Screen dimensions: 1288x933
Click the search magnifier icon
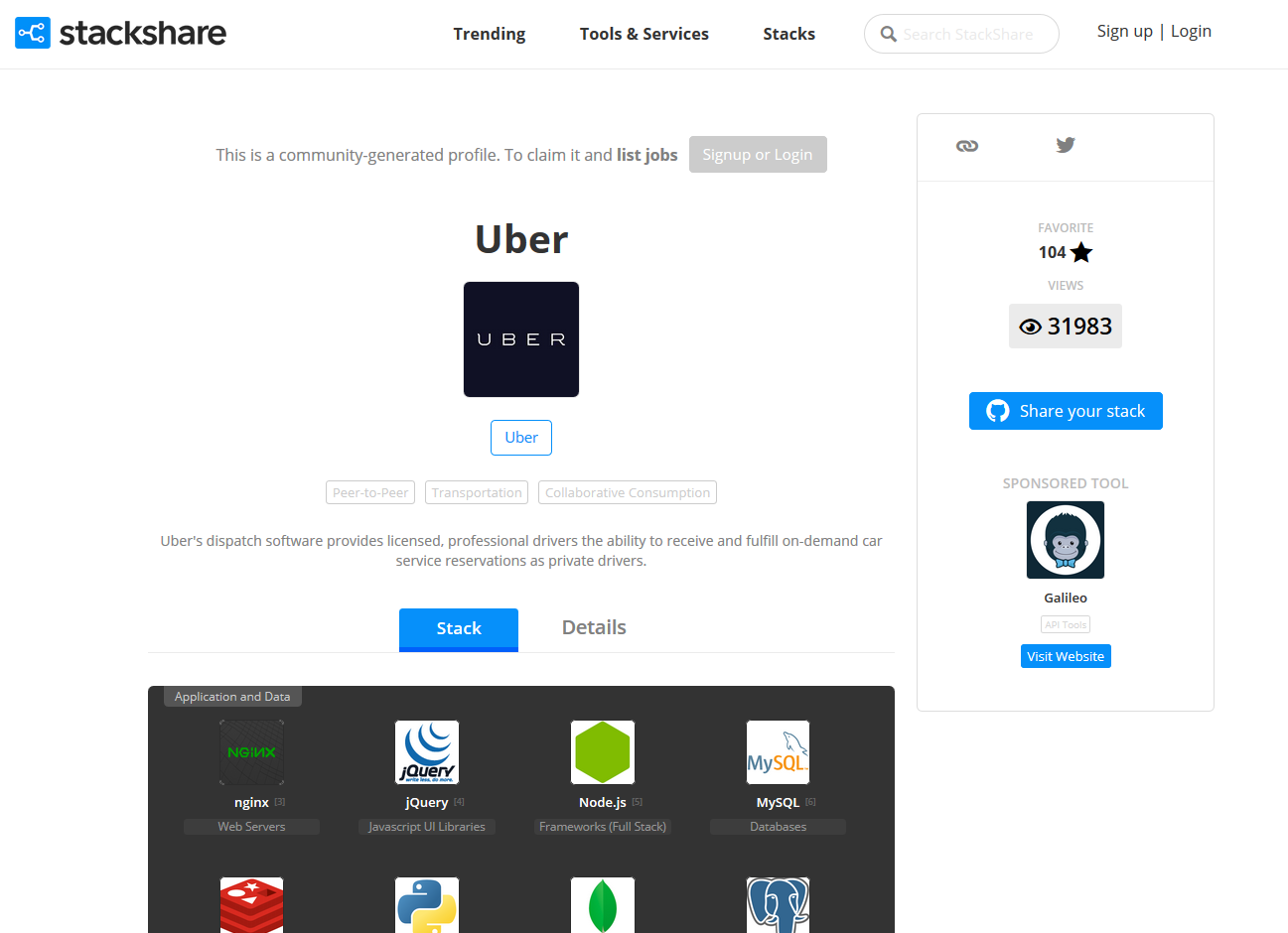pos(889,34)
